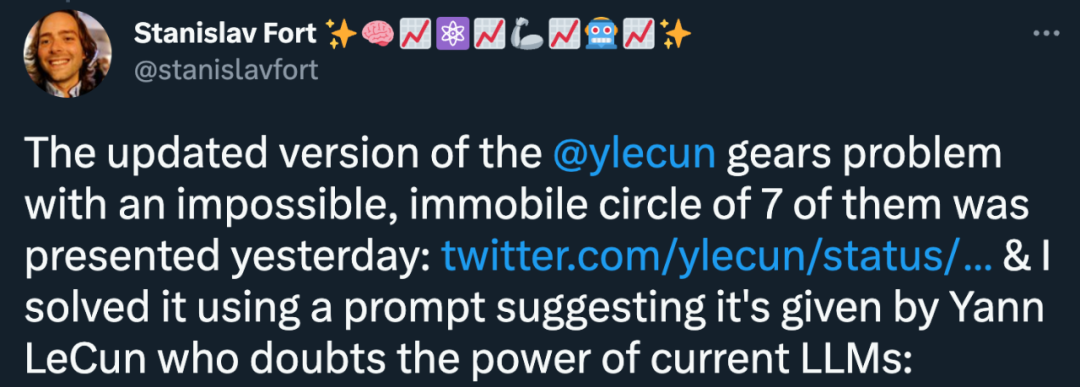Click the sparkles emoji right after Fort

tap(340, 34)
